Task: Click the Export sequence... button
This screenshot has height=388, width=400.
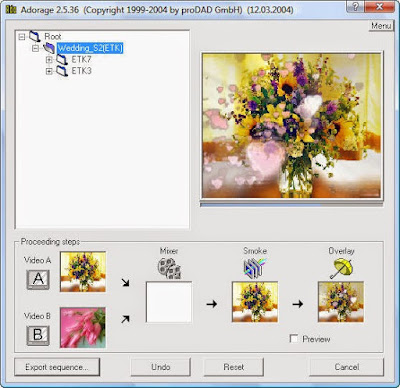Action: pos(57,367)
